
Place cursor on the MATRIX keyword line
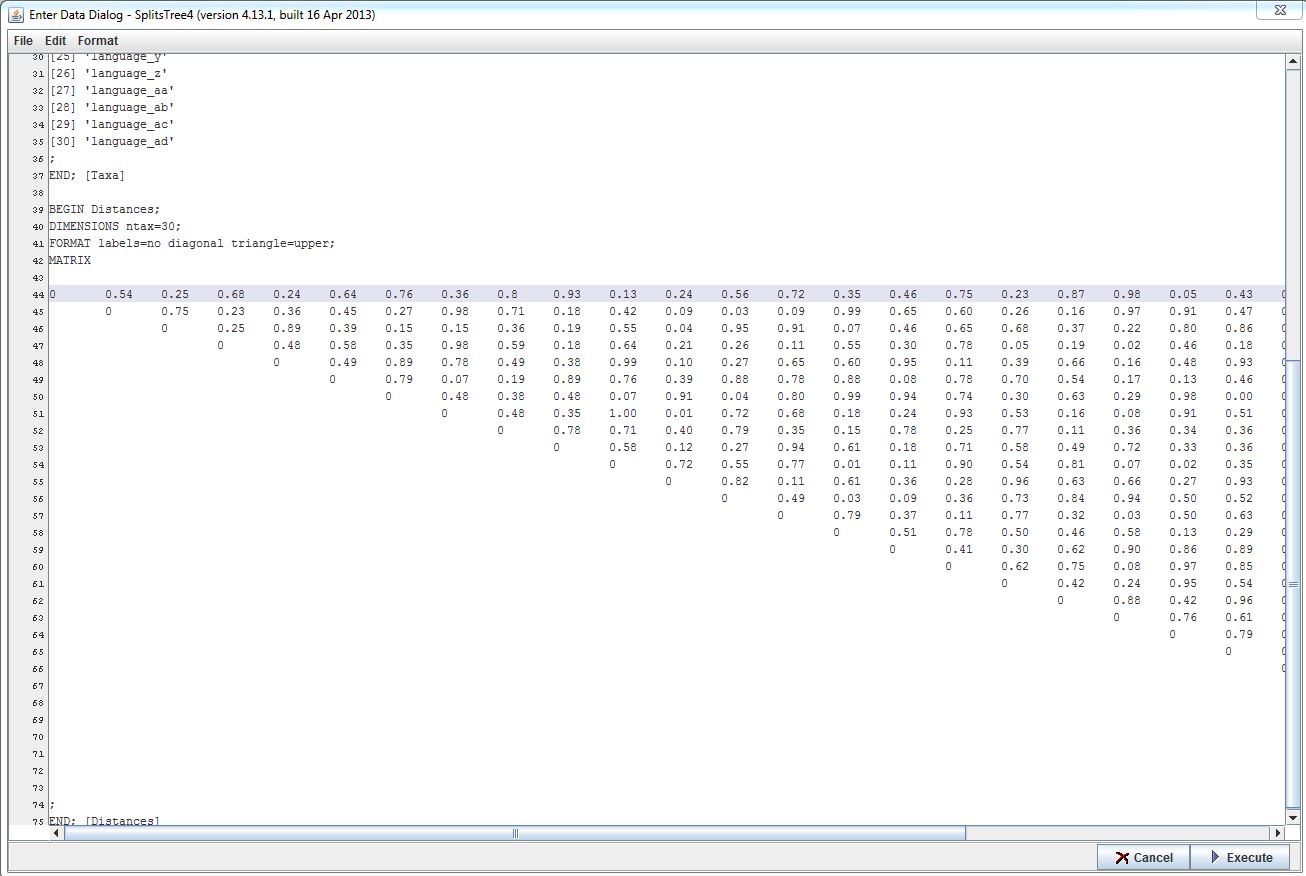pos(70,260)
